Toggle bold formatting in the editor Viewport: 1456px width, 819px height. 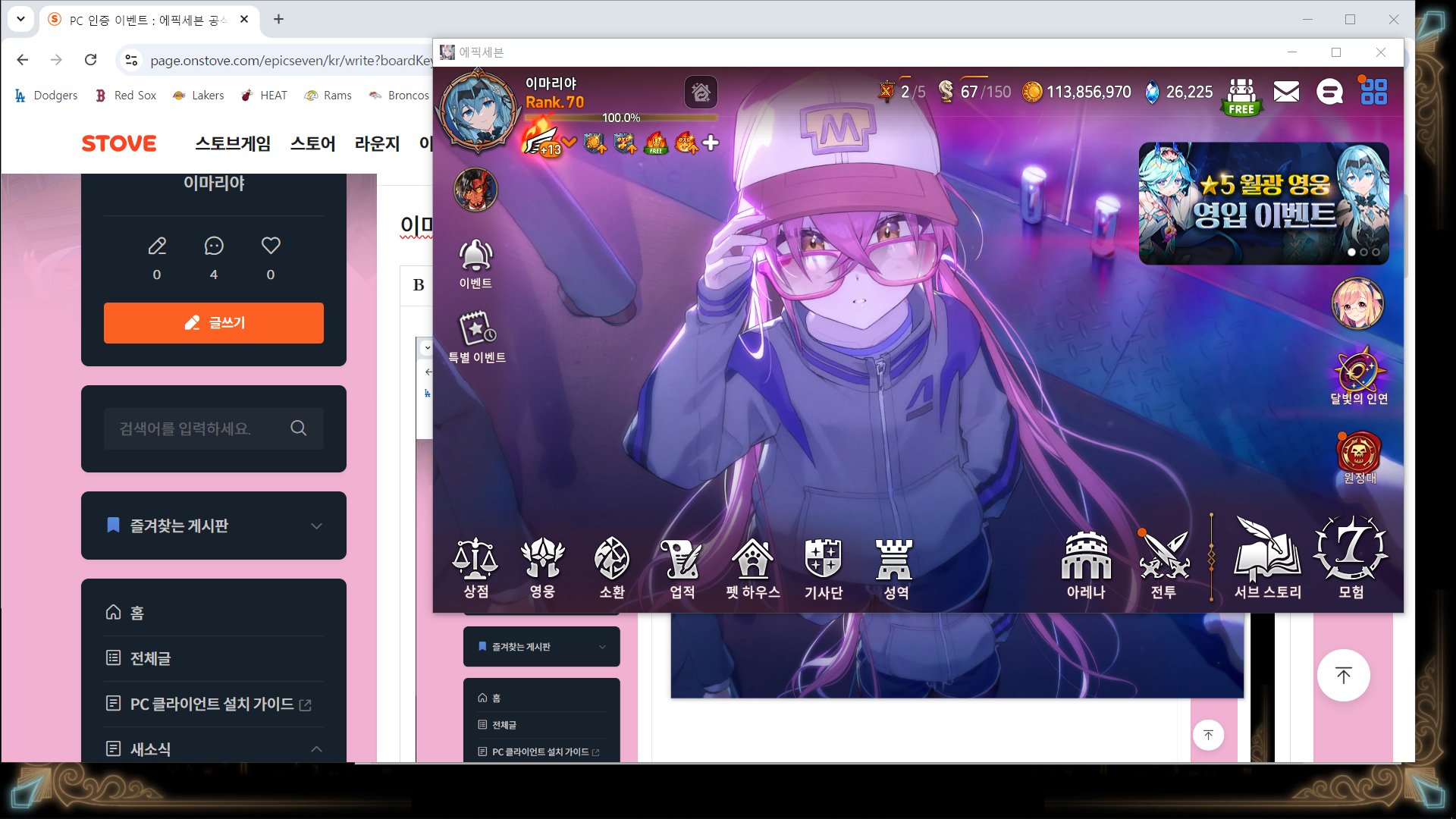click(419, 285)
